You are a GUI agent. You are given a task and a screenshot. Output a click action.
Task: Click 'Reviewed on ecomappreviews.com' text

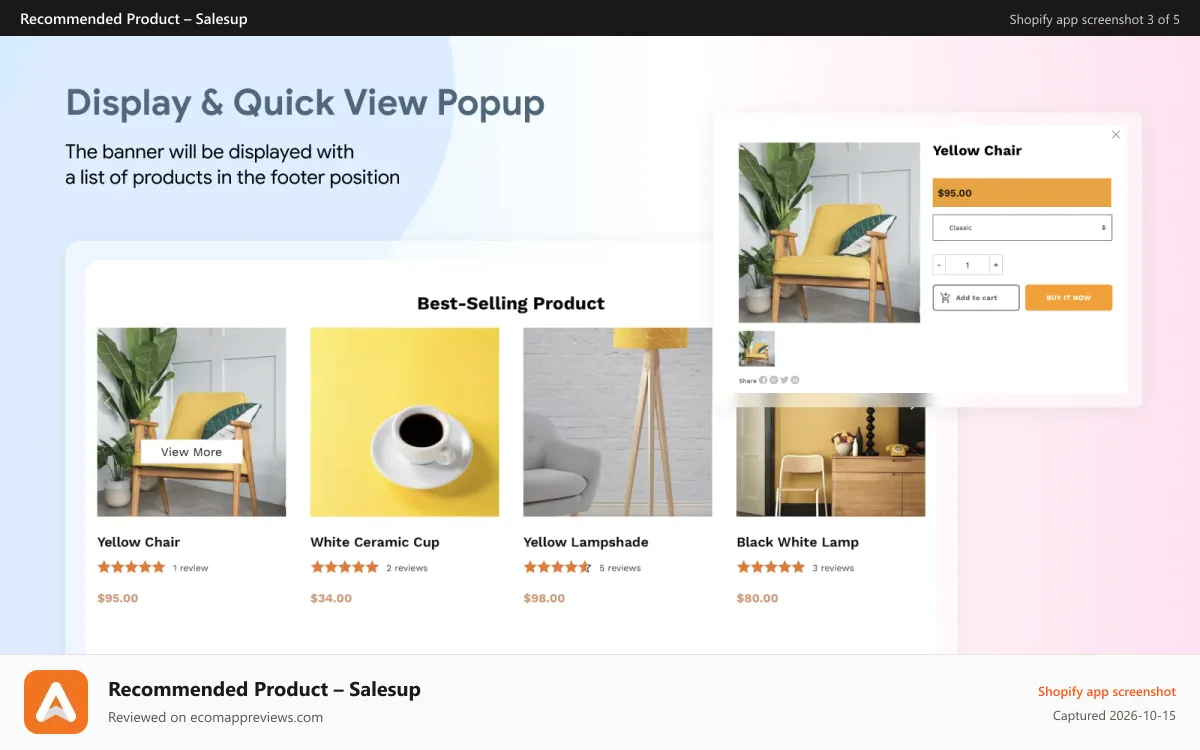215,717
